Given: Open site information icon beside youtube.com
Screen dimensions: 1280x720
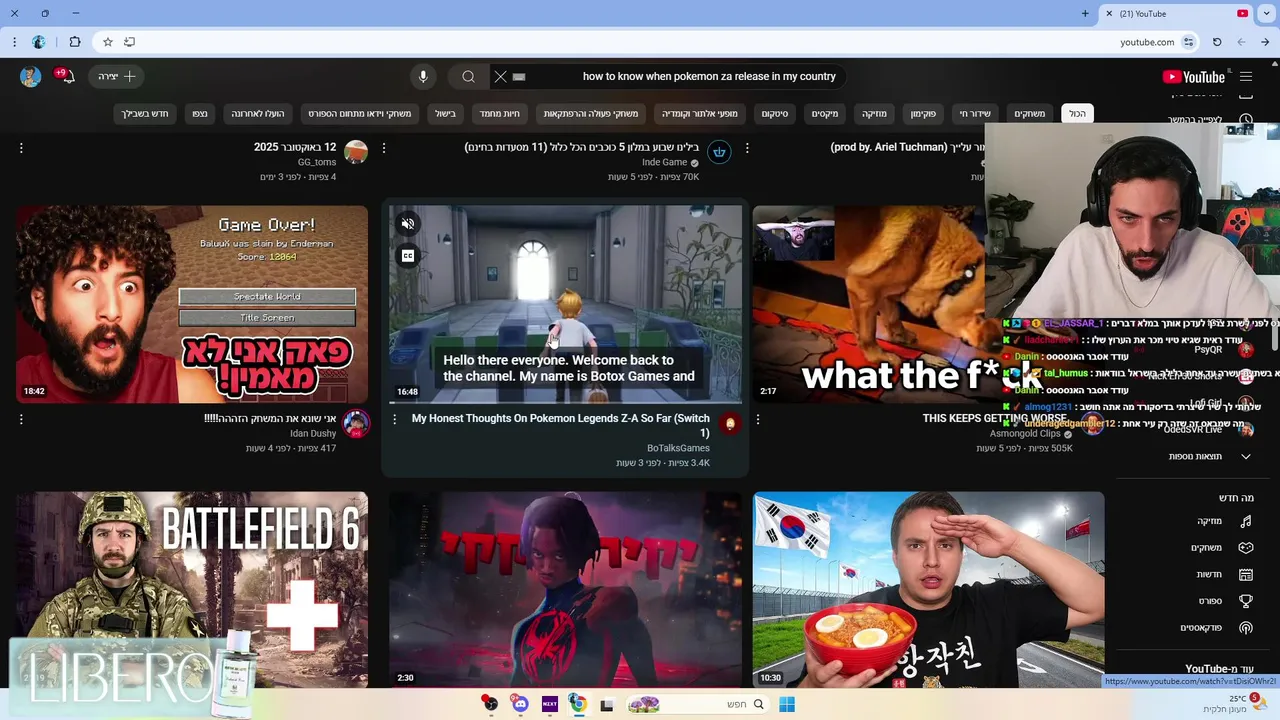Looking at the screenshot, I should [1188, 42].
